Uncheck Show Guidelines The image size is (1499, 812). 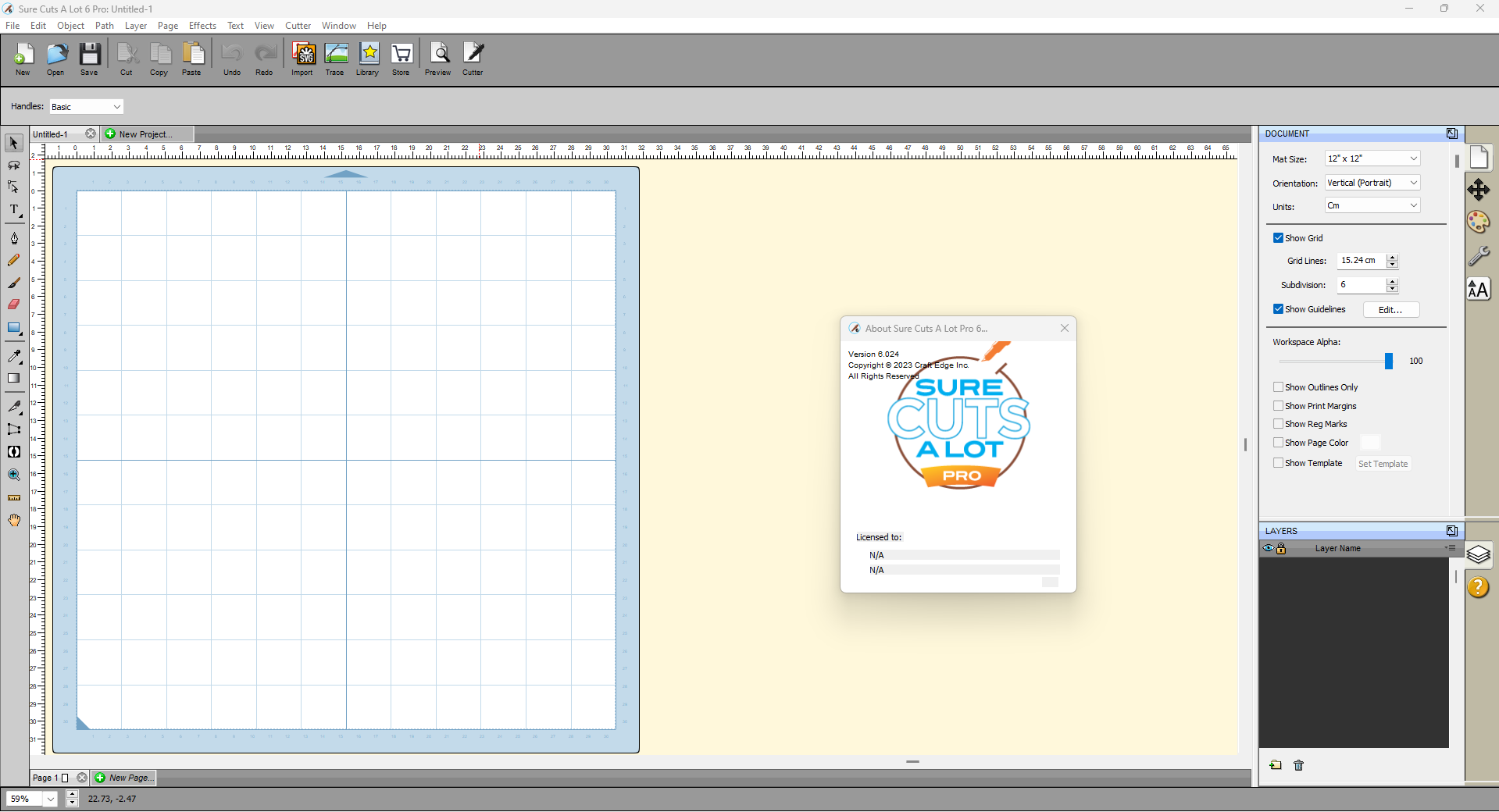[x=1278, y=309]
